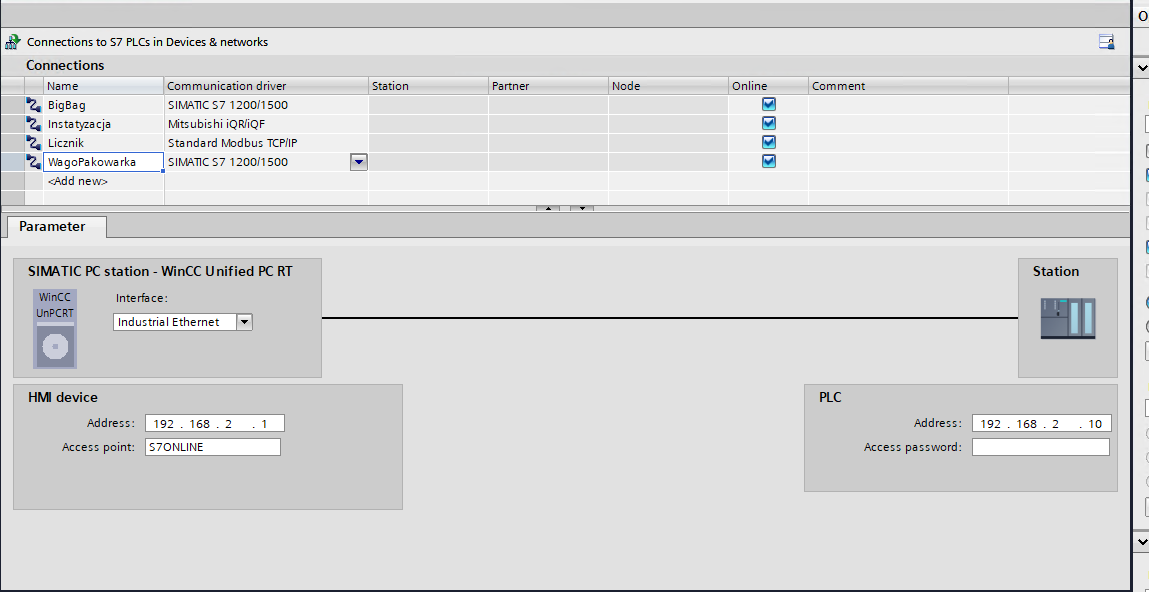Click the WinCC UnPCRT device icon

55,328
